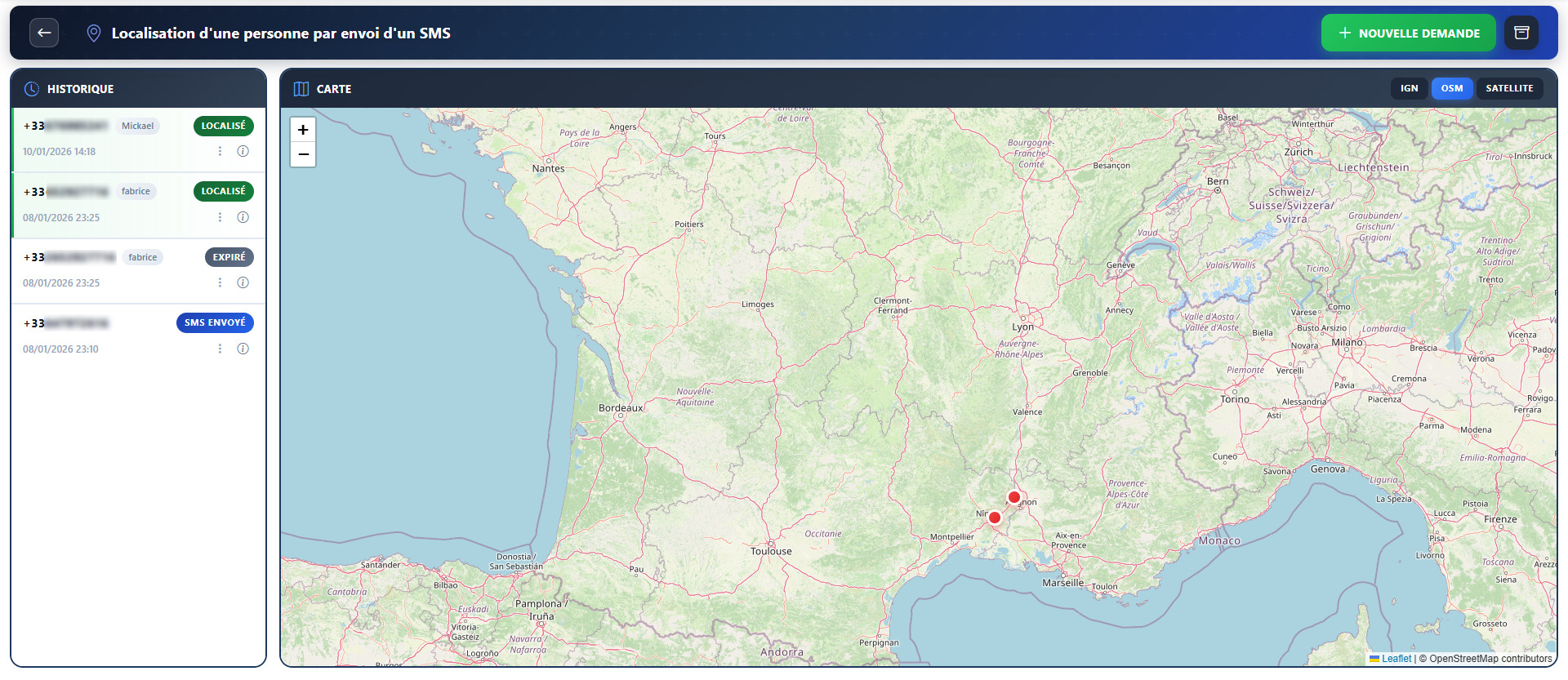Switch map layer to IGN

coord(1409,88)
